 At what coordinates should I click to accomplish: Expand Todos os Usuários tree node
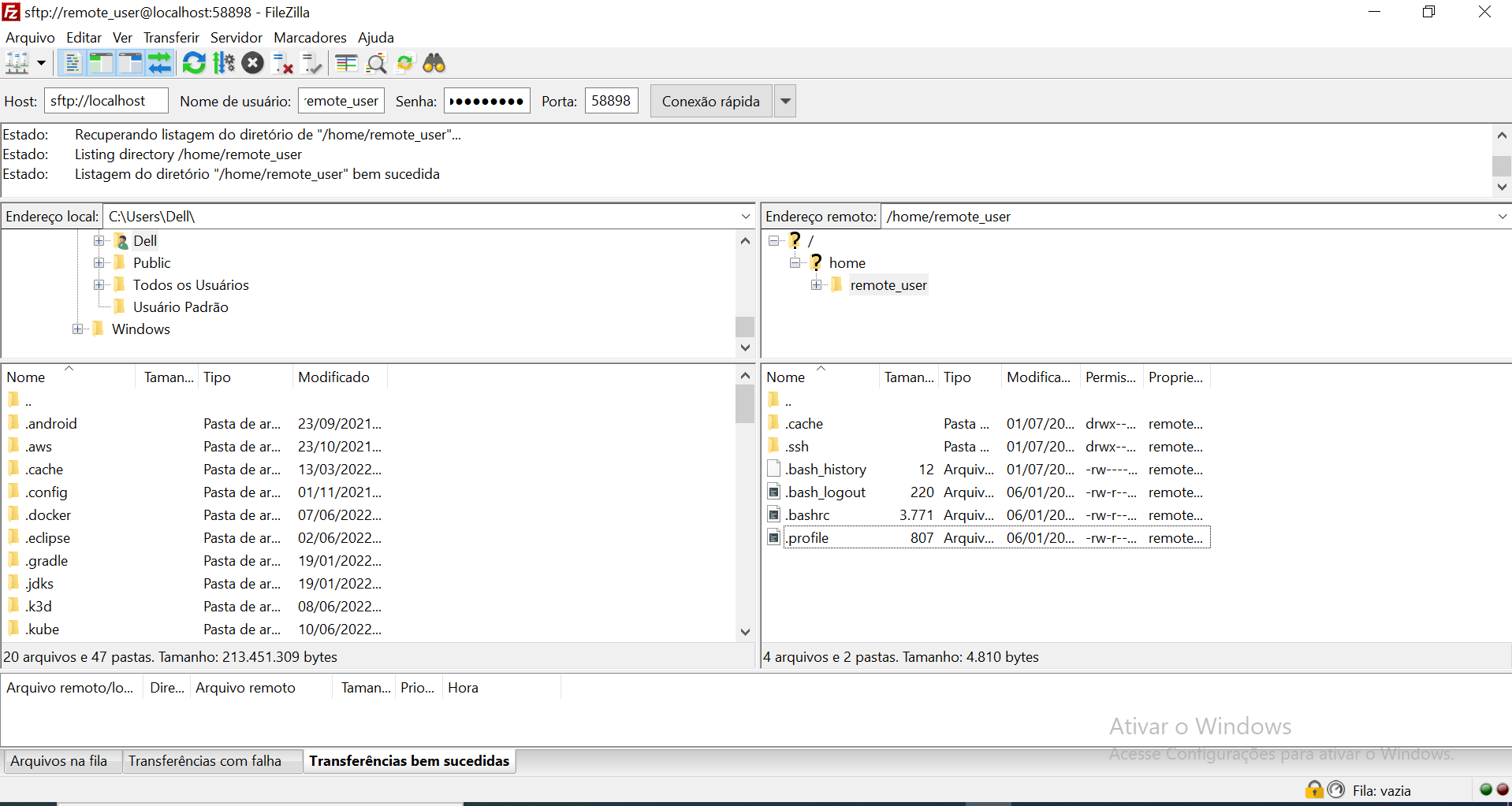pyautogui.click(x=99, y=284)
